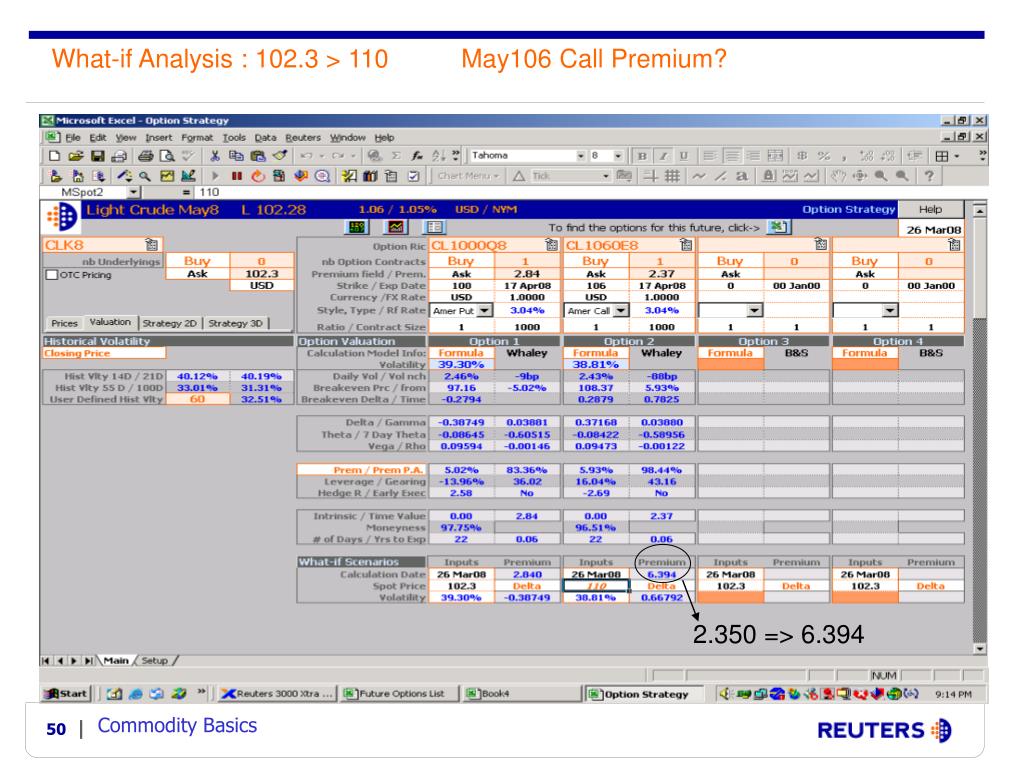Click the orange refresh icon in Reuters toolbar
Image resolution: width=1024 pixels, height=768 pixels.
(x=258, y=176)
